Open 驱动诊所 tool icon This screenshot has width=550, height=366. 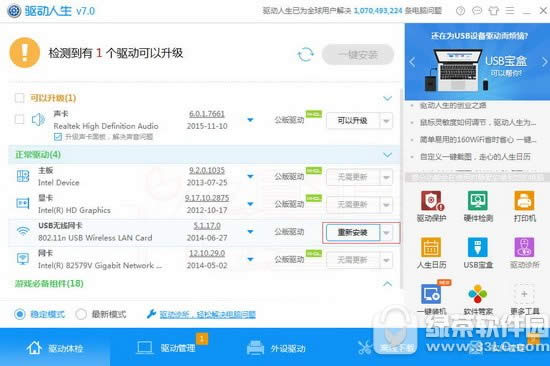click(524, 247)
